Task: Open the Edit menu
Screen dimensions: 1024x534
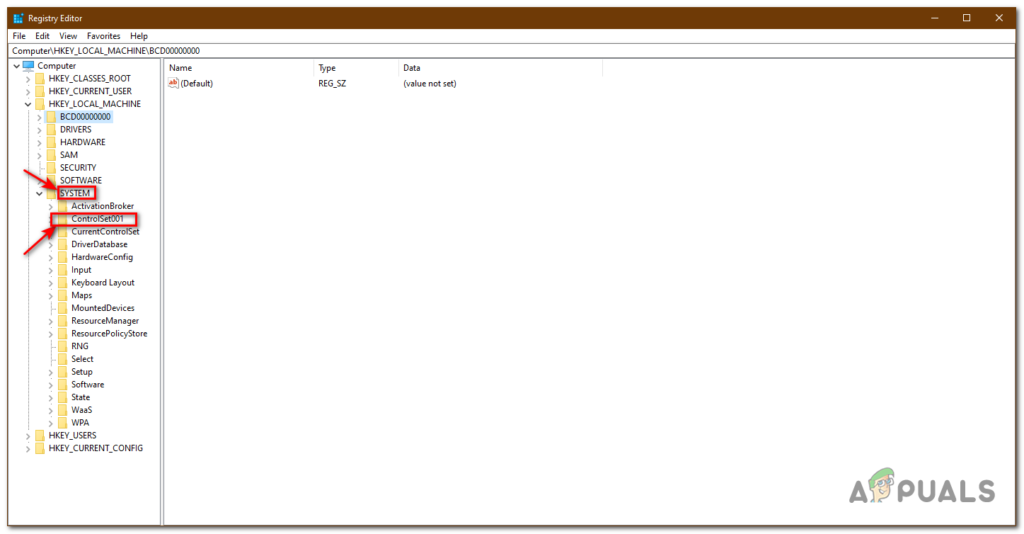Action: tap(42, 36)
